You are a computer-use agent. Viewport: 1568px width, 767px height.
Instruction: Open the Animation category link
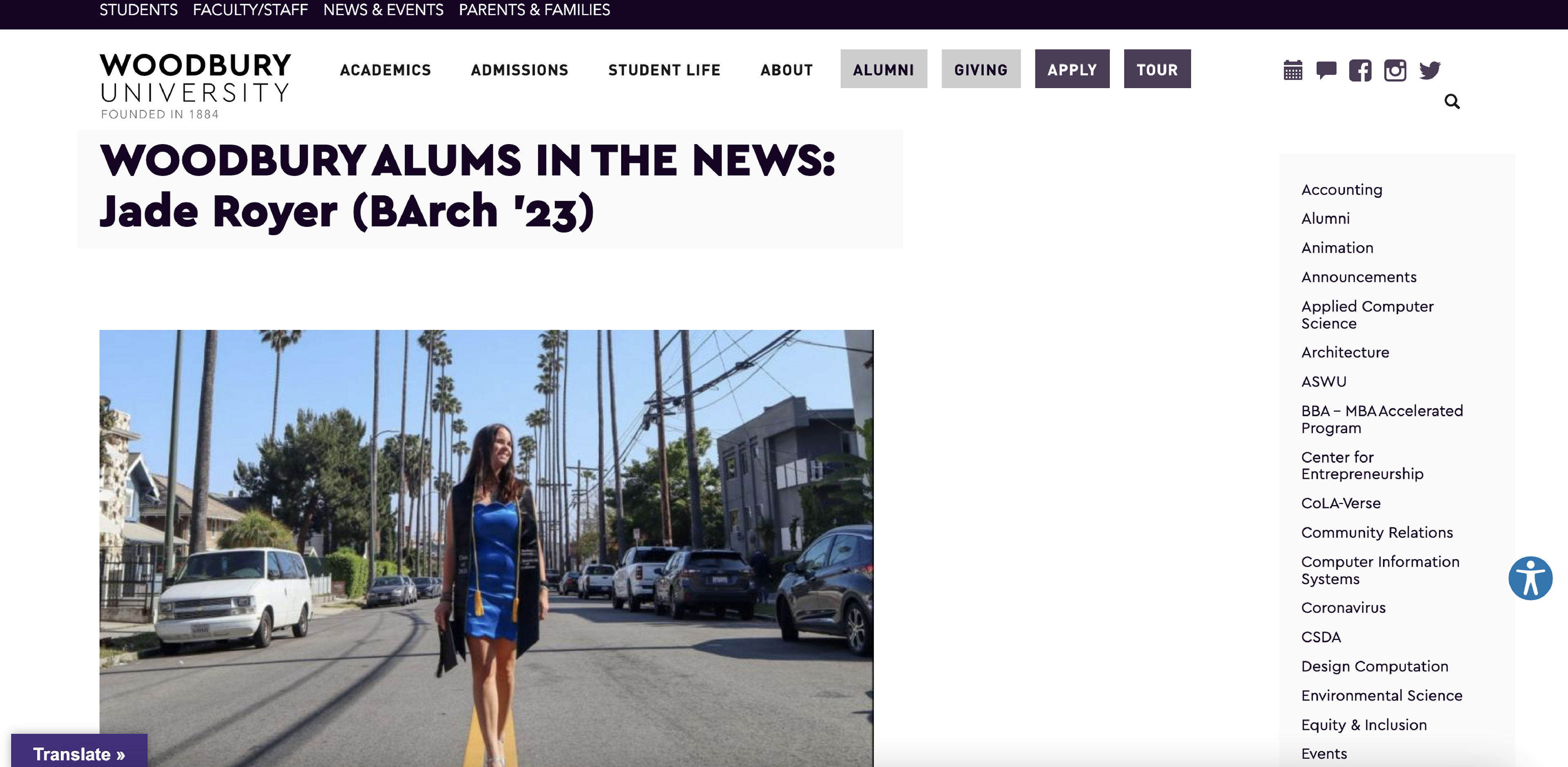[x=1337, y=248]
